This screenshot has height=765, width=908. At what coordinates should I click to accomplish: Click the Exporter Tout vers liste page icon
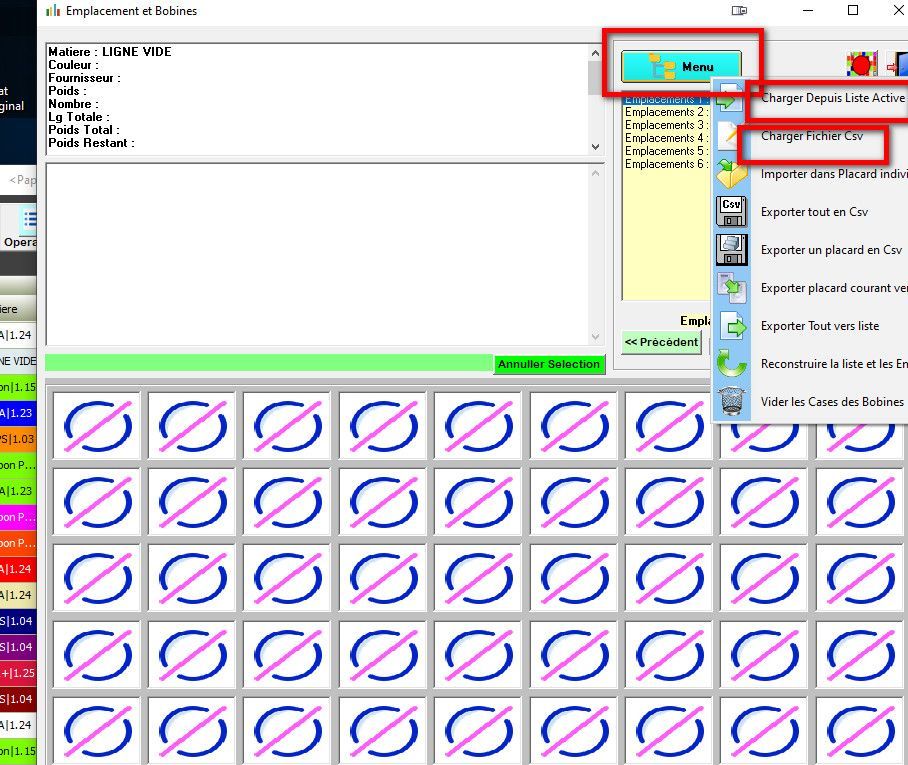coord(731,325)
